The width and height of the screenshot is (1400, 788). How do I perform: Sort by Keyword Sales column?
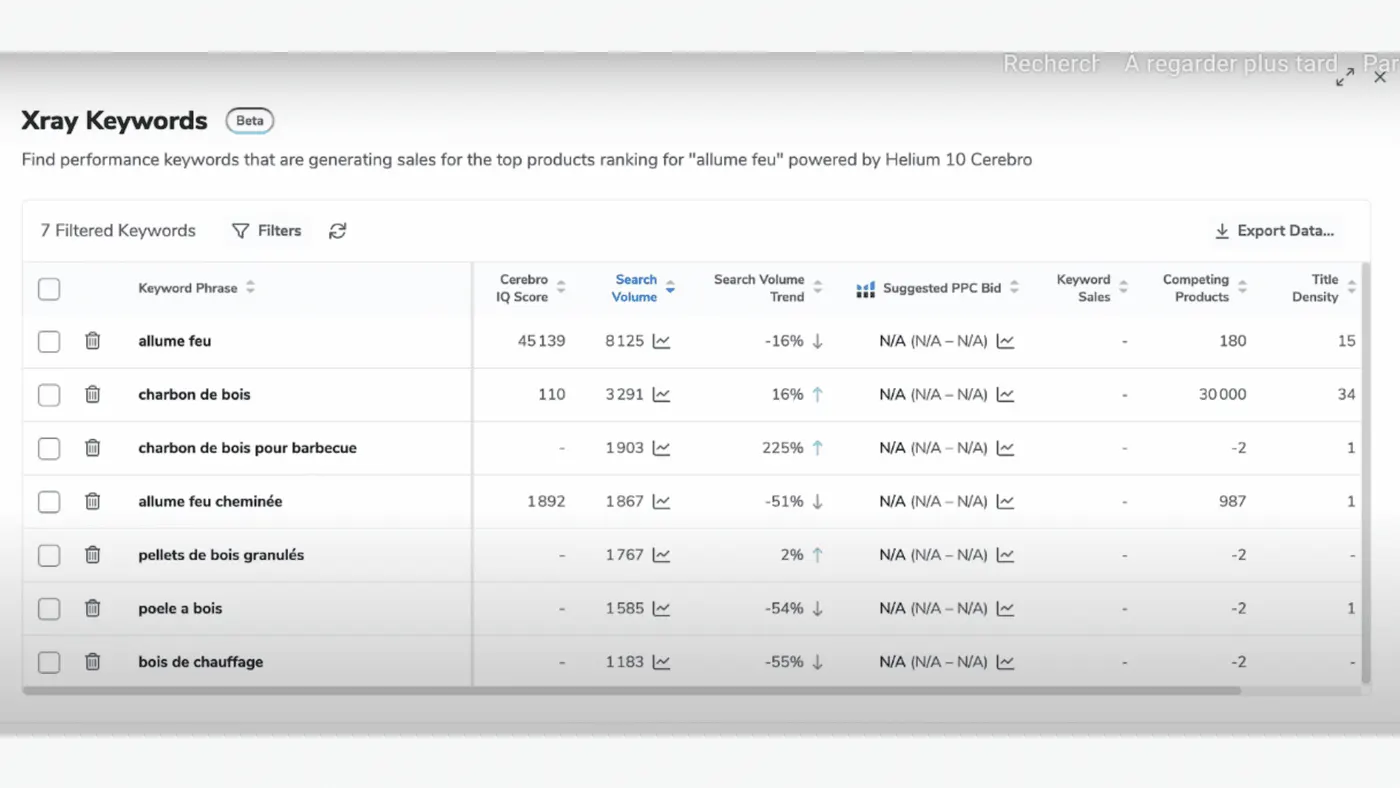point(1123,288)
